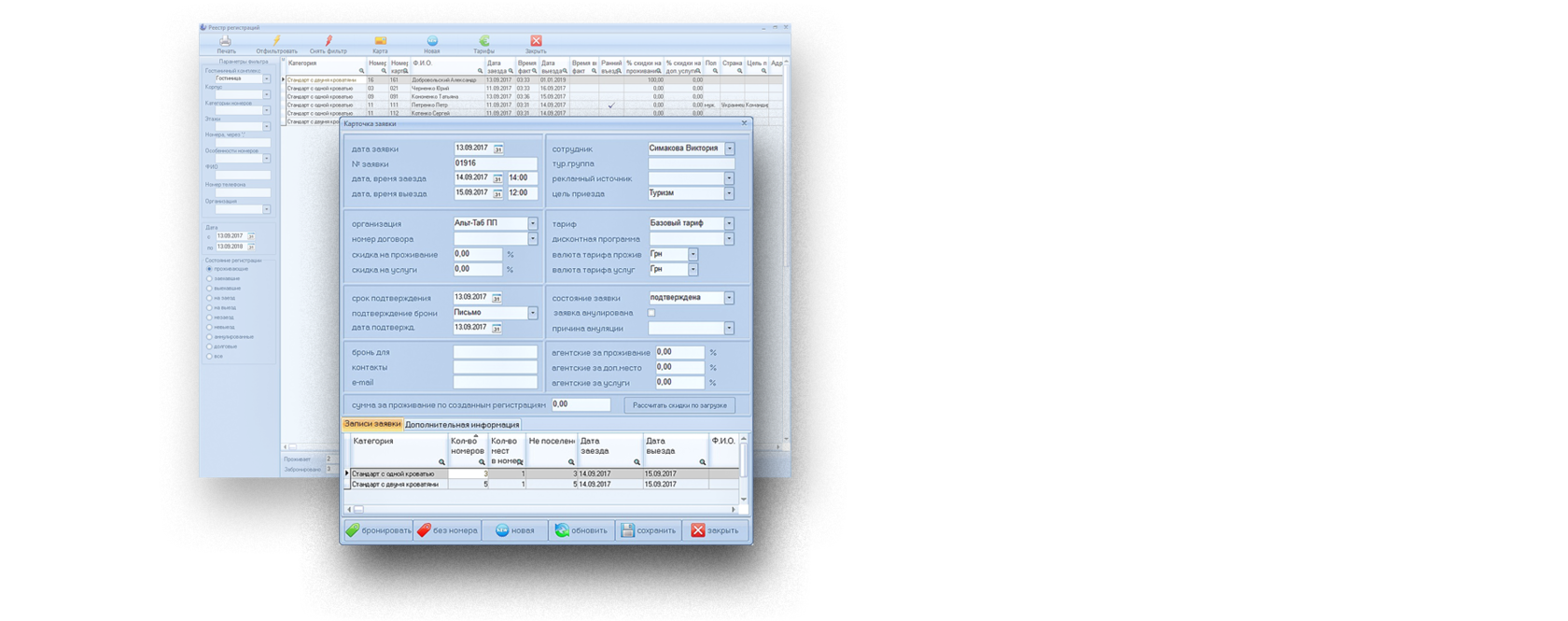The image size is (1568, 621).
Task: Toggle the заявка анулирована checkbox
Action: click(651, 313)
